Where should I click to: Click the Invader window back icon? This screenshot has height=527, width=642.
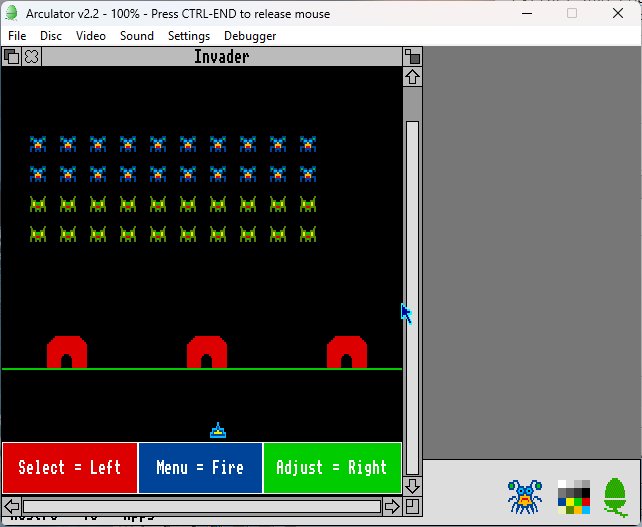[11, 57]
